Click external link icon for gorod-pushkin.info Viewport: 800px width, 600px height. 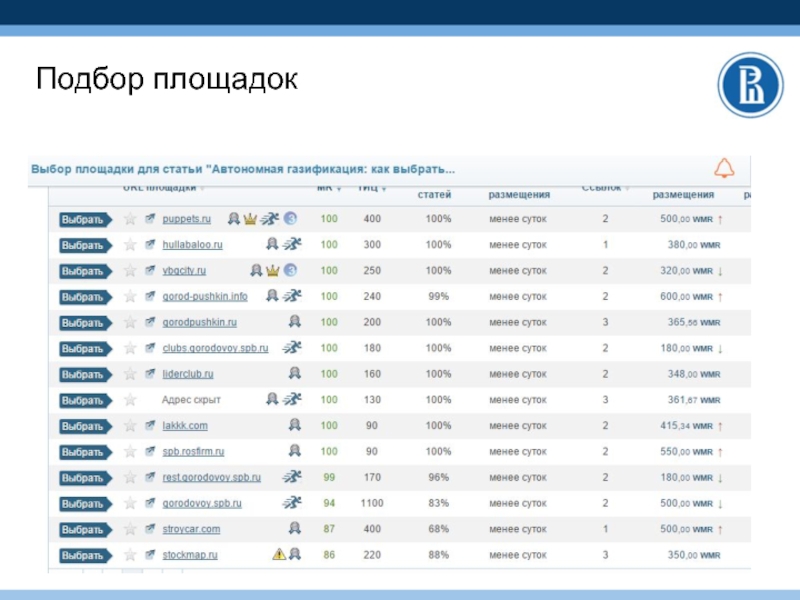click(x=150, y=296)
